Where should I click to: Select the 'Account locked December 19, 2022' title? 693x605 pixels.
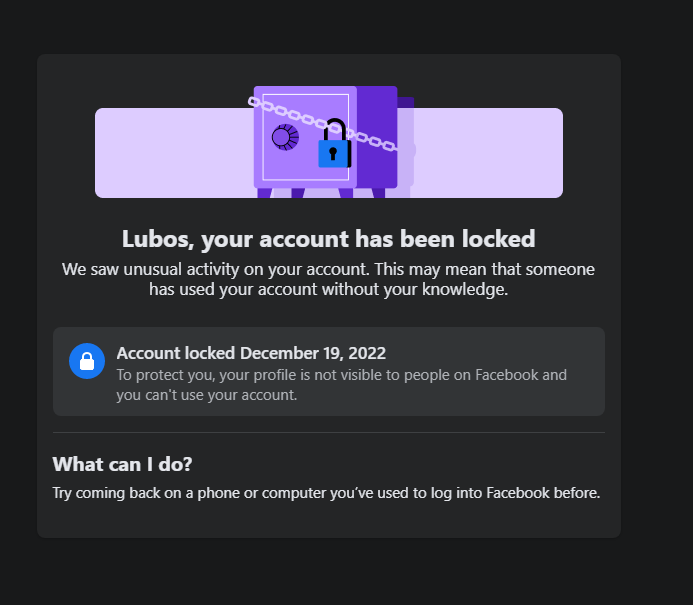coord(251,353)
